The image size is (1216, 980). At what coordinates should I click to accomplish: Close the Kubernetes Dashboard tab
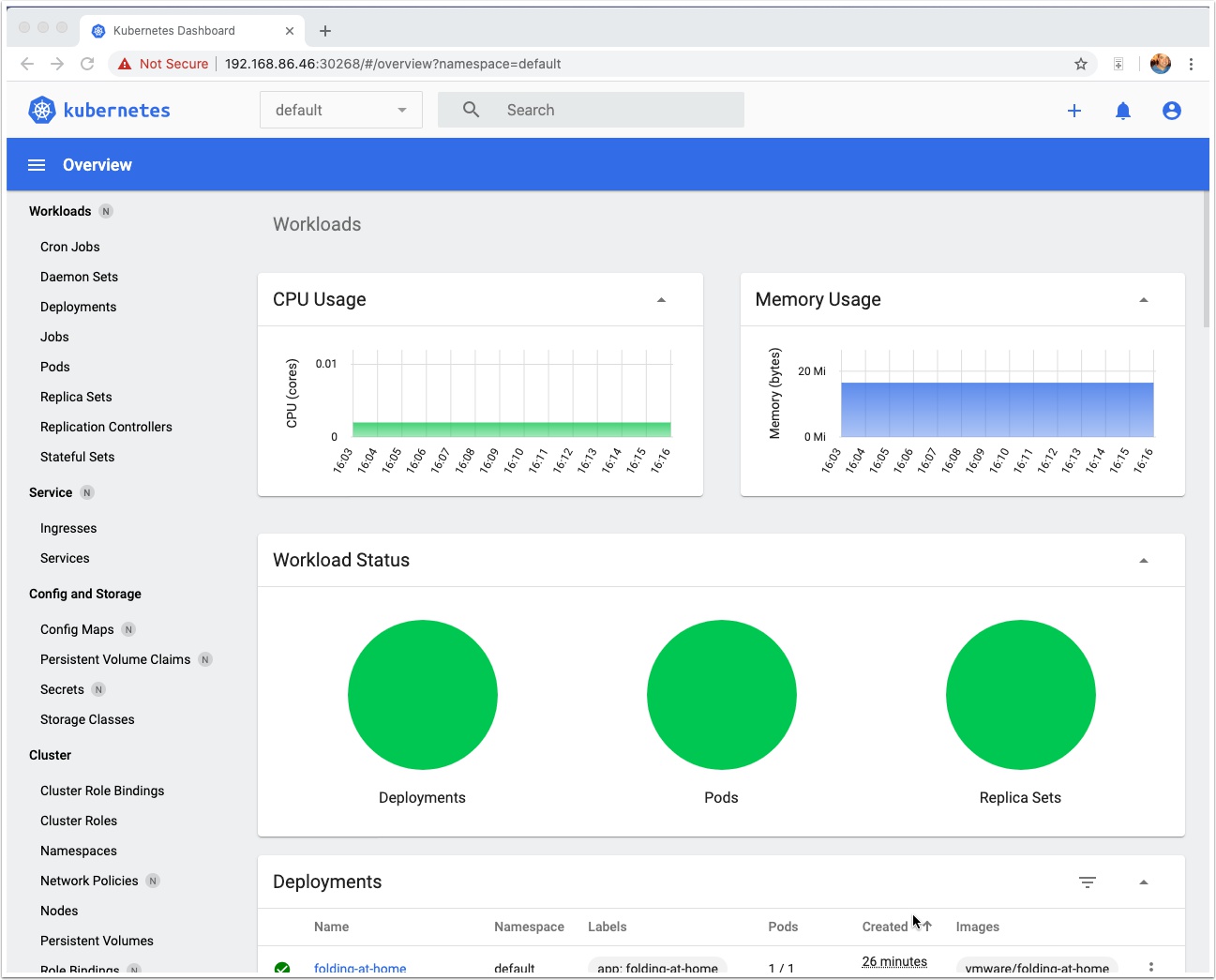click(290, 31)
